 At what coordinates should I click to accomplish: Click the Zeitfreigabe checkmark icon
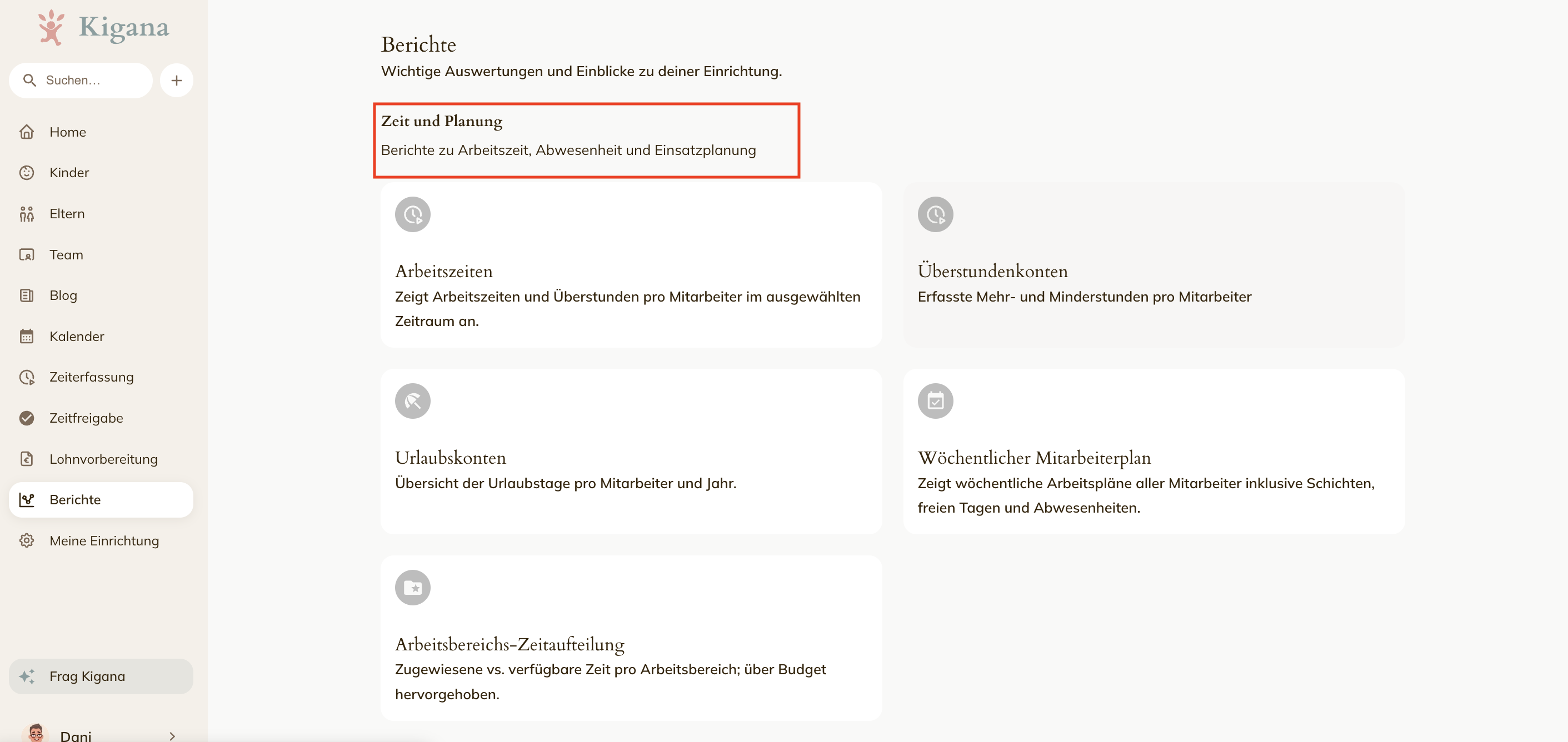click(x=27, y=418)
